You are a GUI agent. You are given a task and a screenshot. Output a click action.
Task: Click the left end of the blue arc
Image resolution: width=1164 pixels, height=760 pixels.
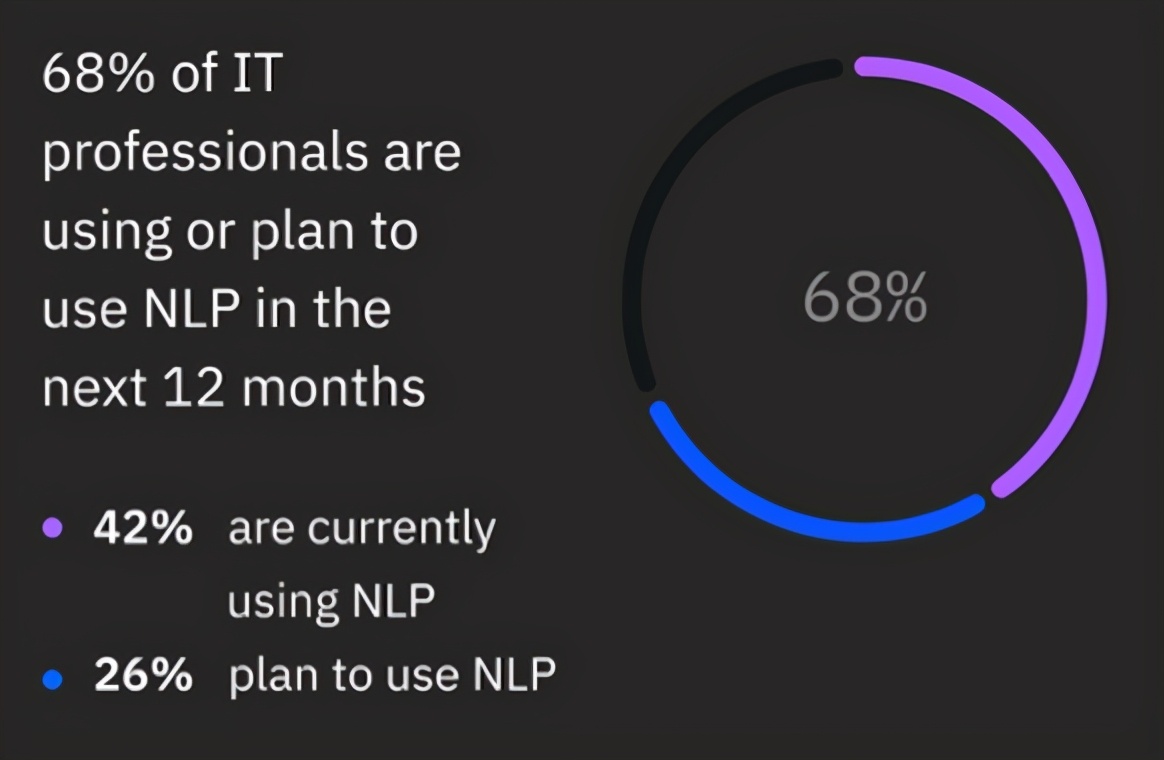(x=660, y=411)
